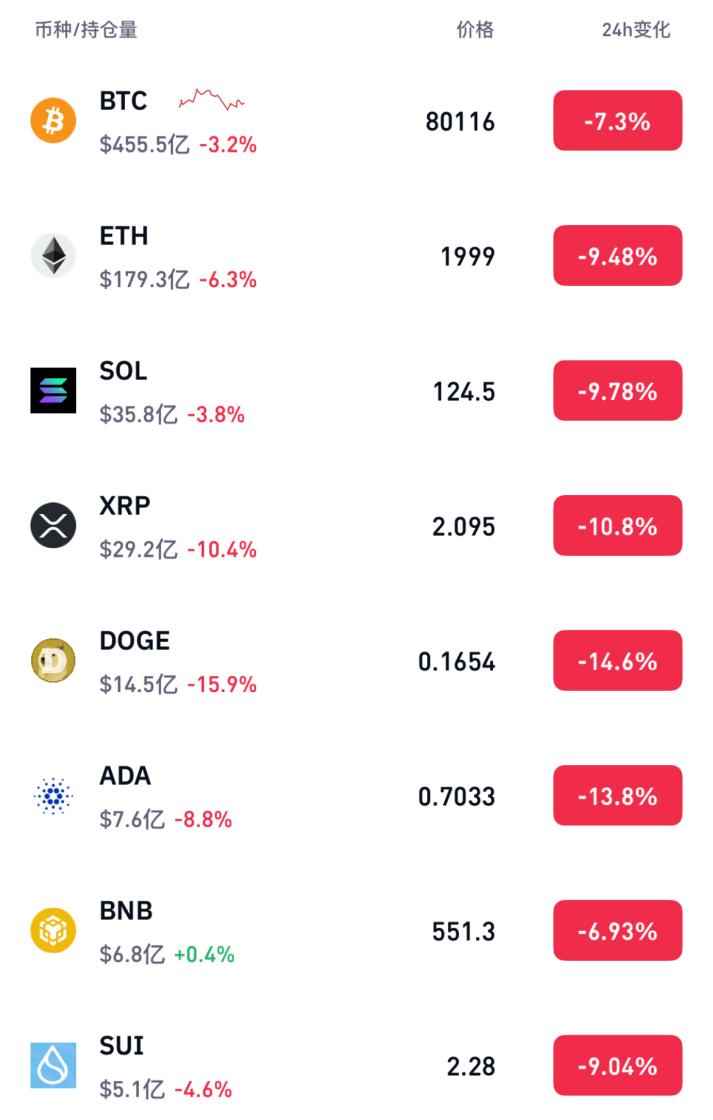Open the BTC mini price sparkline
This screenshot has width=713, height=1120.
211,100
